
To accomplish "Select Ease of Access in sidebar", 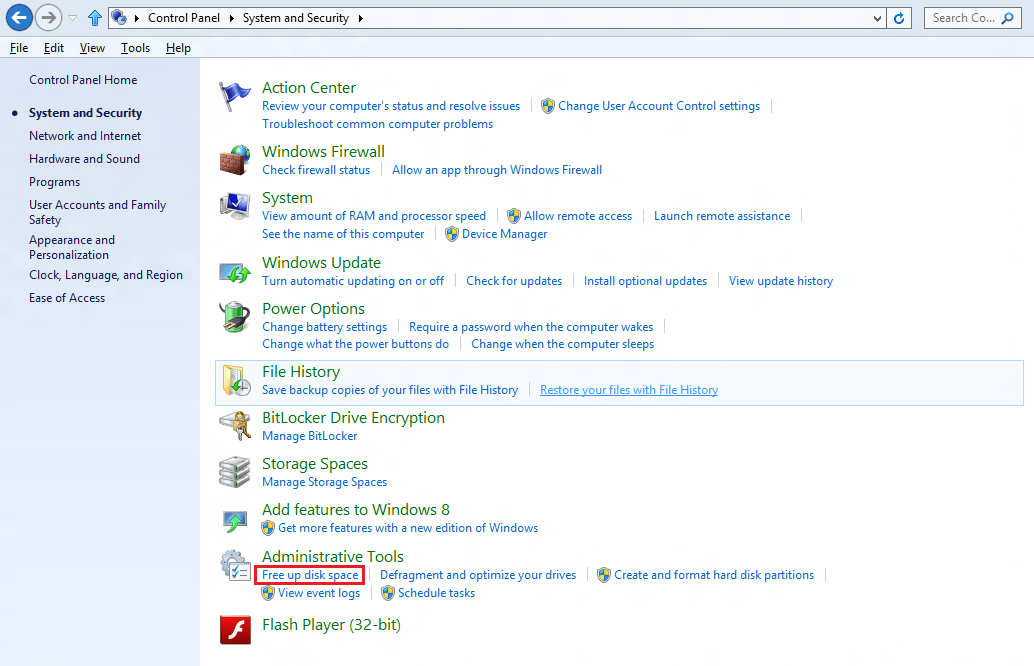I will click(67, 298).
